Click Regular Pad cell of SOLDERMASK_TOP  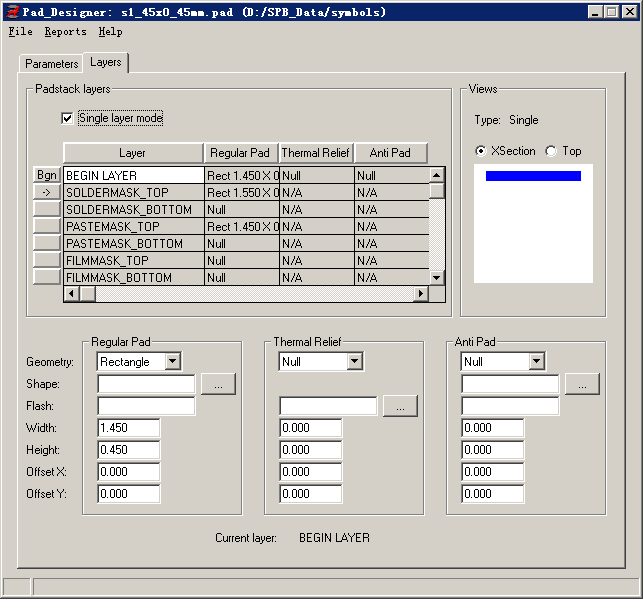(x=242, y=193)
